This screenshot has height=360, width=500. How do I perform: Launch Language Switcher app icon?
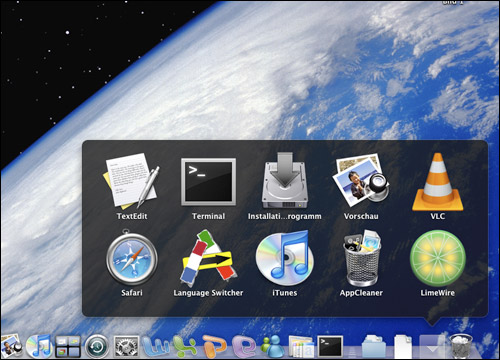point(208,258)
